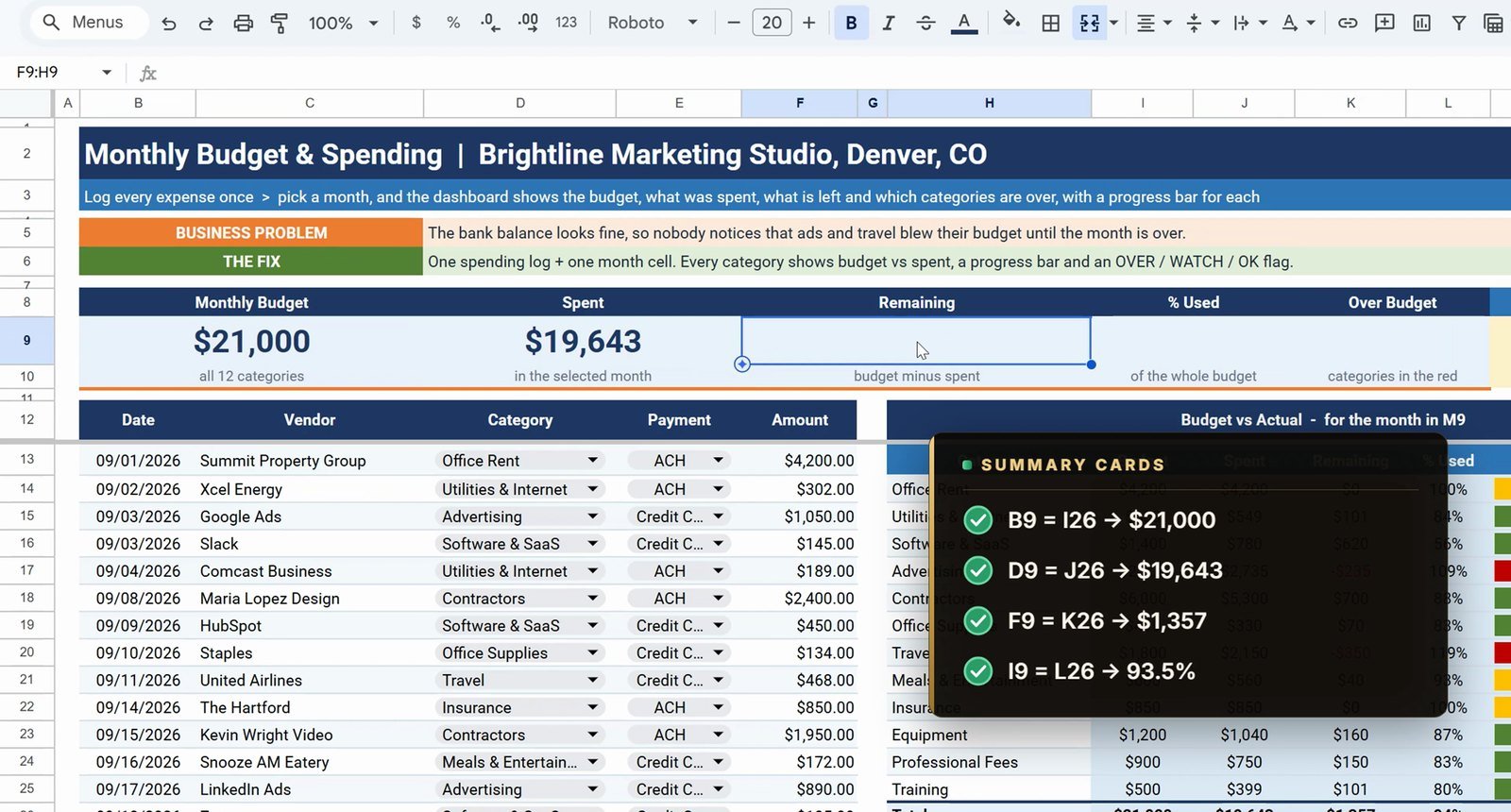
Task: Select row 15 header
Action: (x=26, y=516)
